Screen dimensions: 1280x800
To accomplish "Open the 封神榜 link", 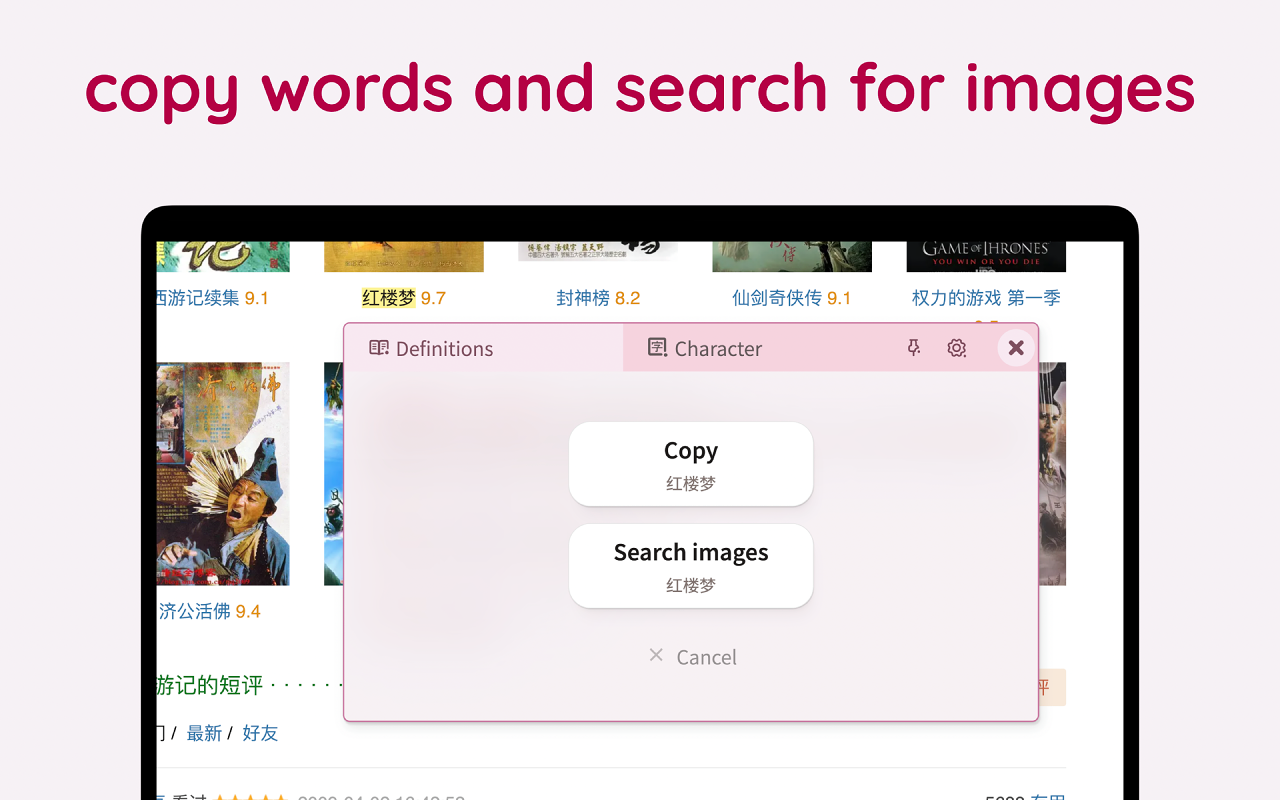I will [x=583, y=298].
